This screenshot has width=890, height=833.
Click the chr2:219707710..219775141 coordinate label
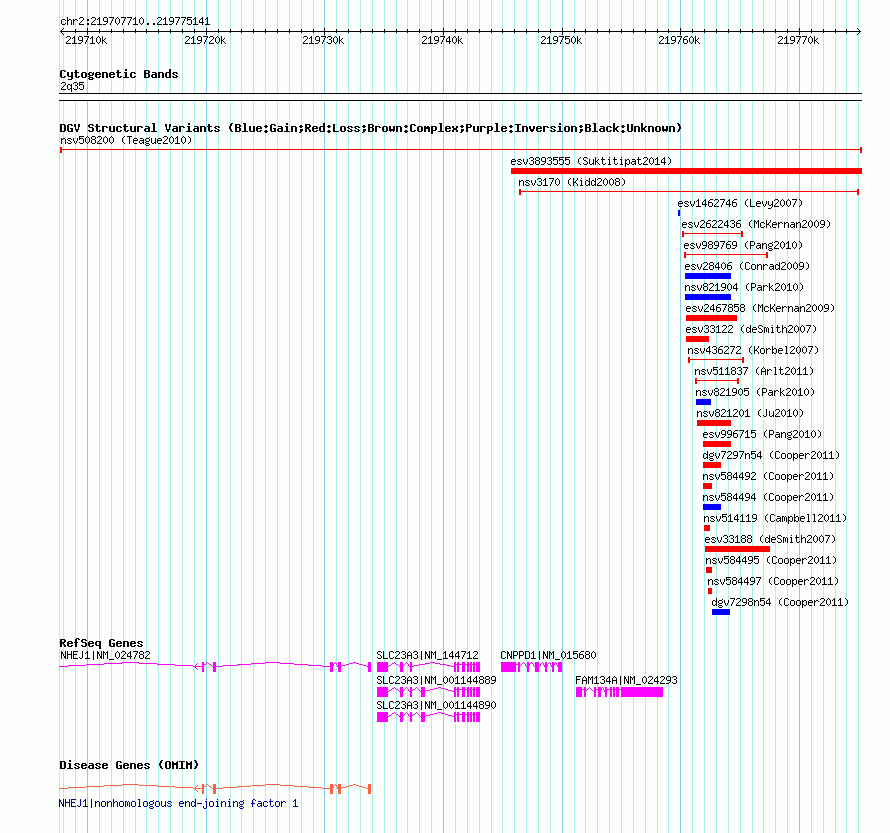click(x=135, y=22)
